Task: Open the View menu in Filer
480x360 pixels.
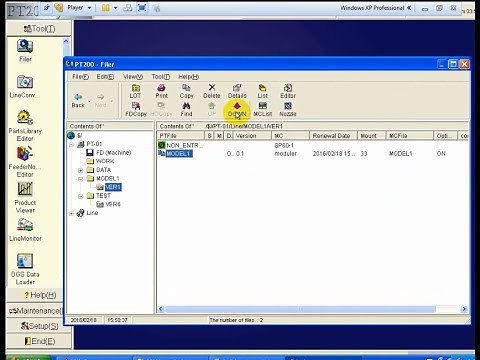Action: click(133, 77)
